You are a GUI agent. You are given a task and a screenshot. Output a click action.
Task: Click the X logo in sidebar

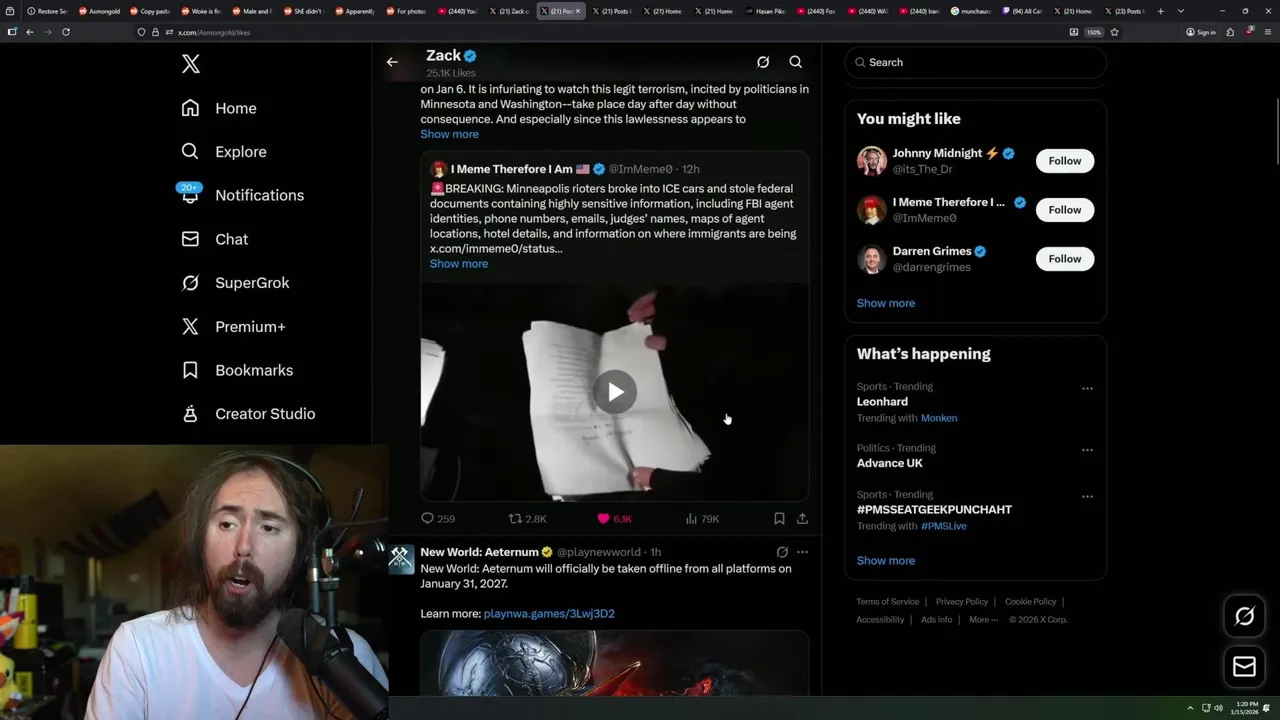coord(191,64)
